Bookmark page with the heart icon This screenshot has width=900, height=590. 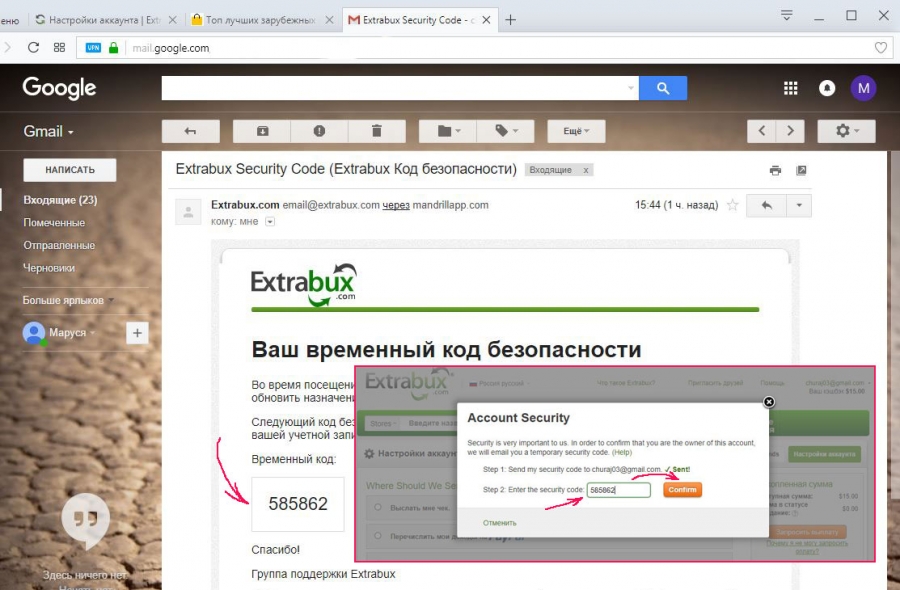pyautogui.click(x=880, y=48)
